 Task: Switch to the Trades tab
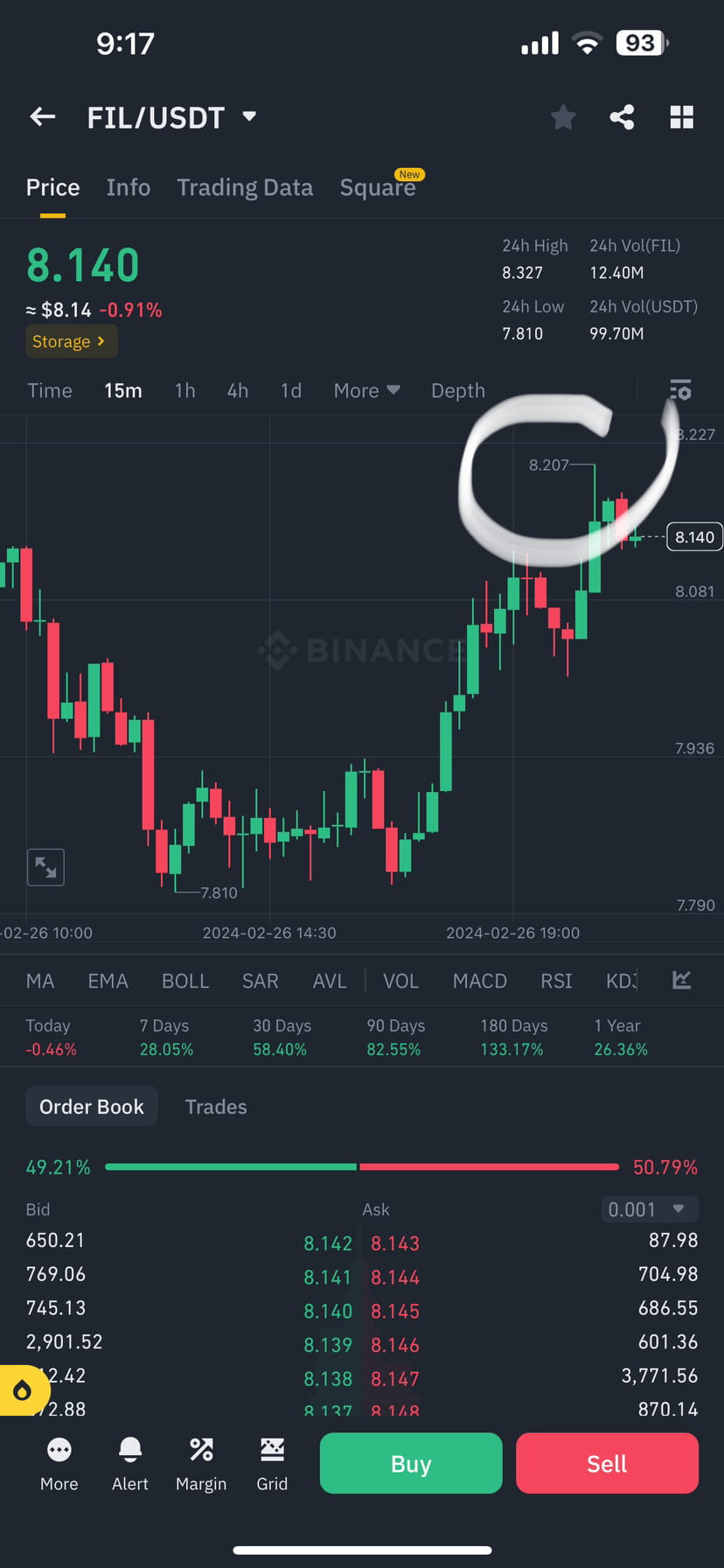tap(216, 1106)
